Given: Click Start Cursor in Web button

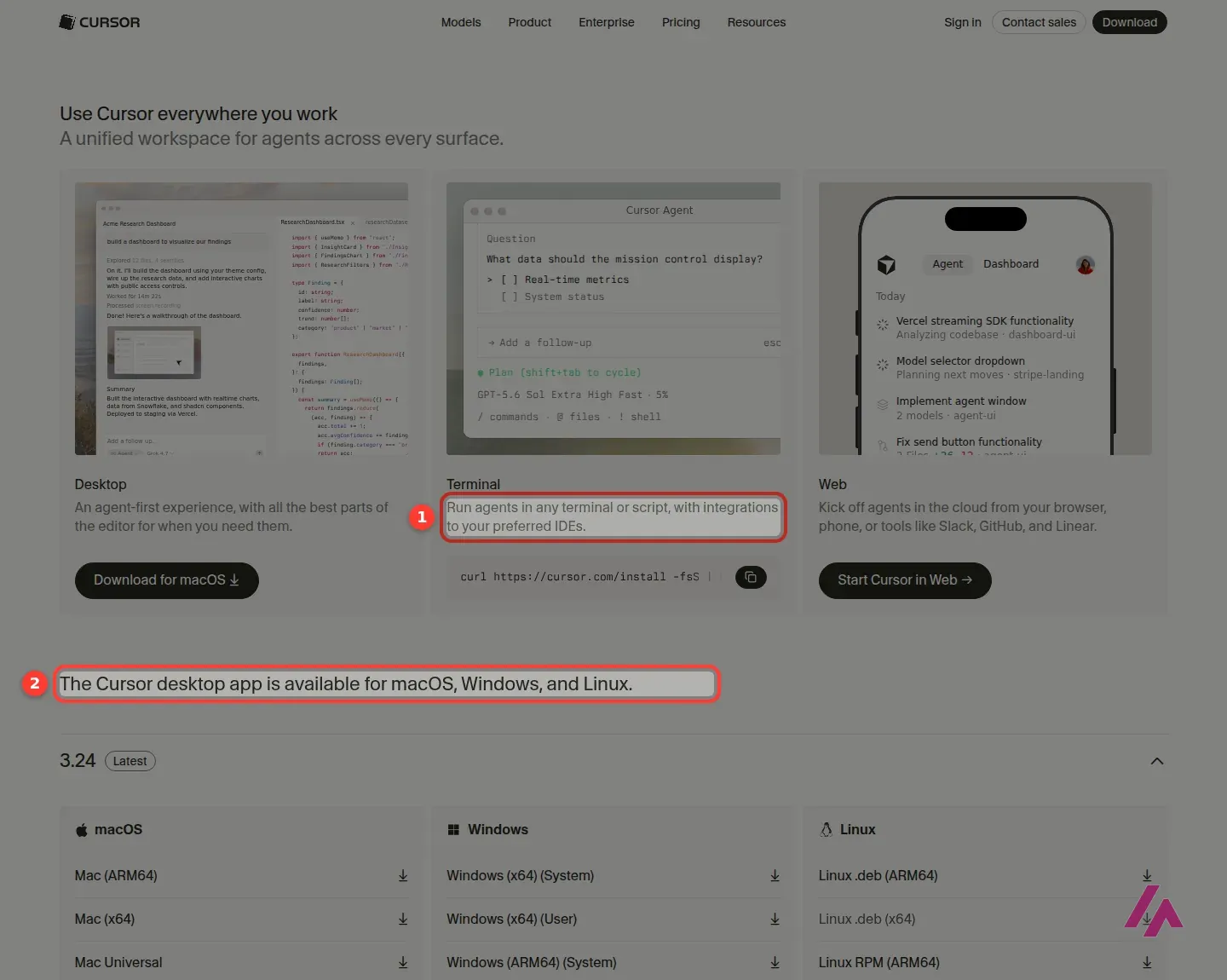Looking at the screenshot, I should click(x=905, y=580).
